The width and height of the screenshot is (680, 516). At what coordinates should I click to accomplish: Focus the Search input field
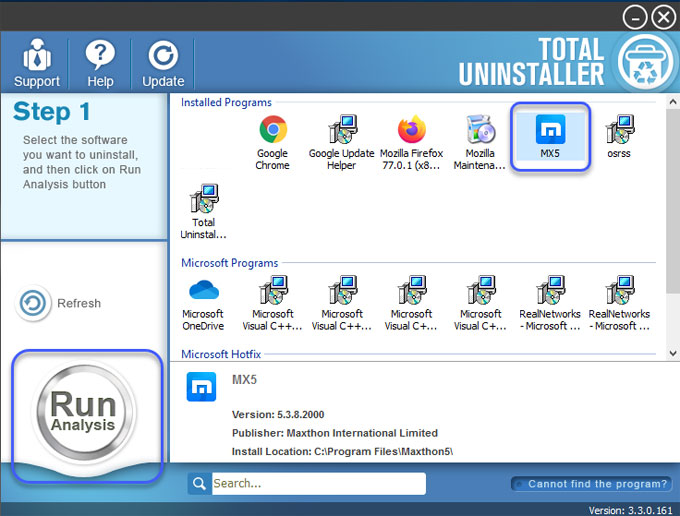coord(319,483)
